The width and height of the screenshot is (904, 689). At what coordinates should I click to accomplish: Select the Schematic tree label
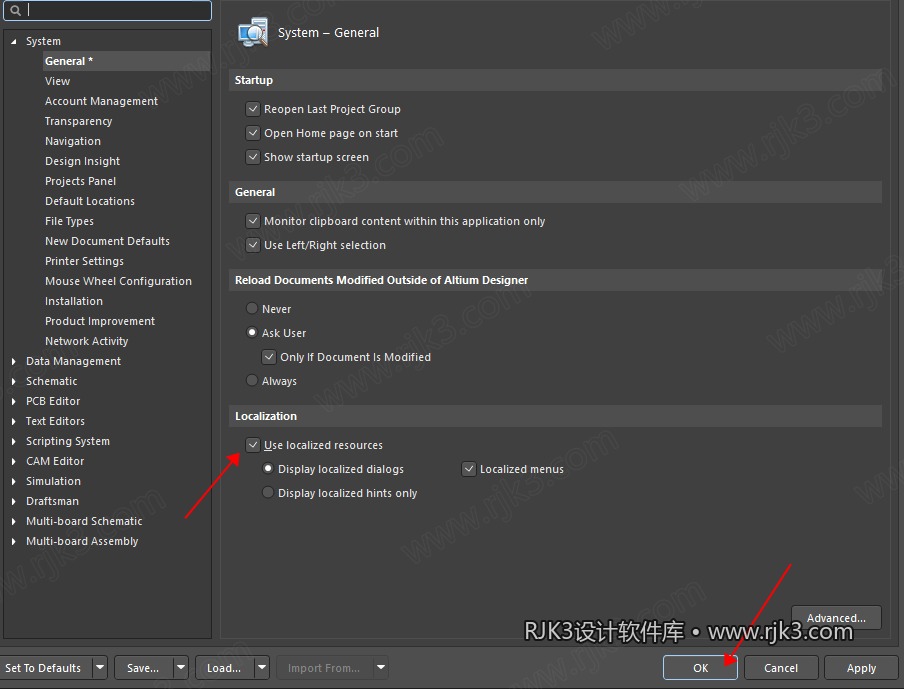tap(51, 381)
